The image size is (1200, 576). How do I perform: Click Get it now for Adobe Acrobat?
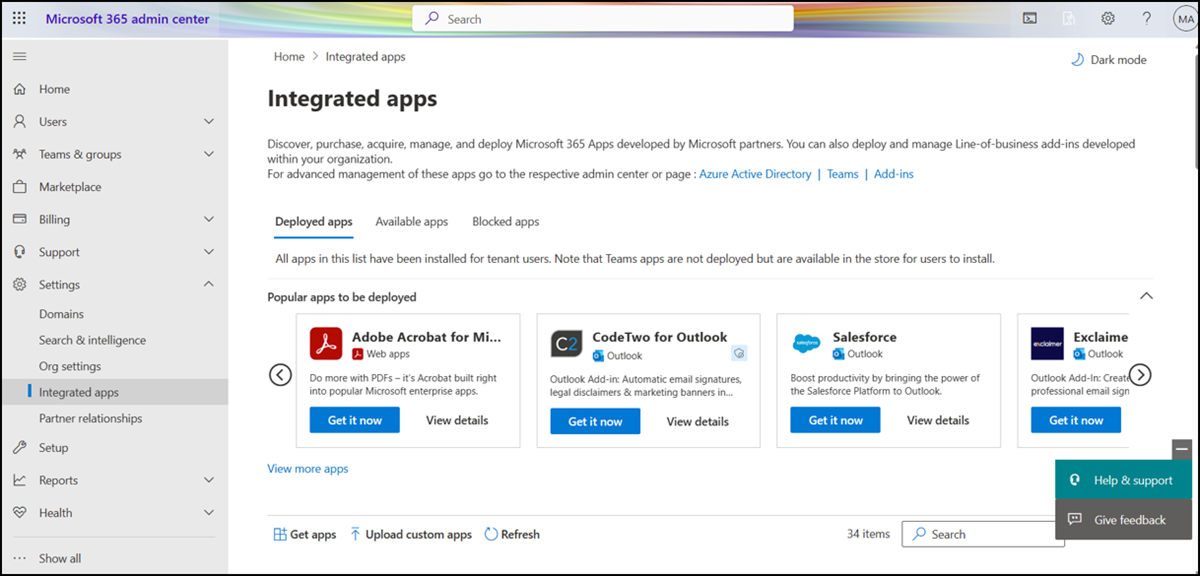(x=354, y=420)
